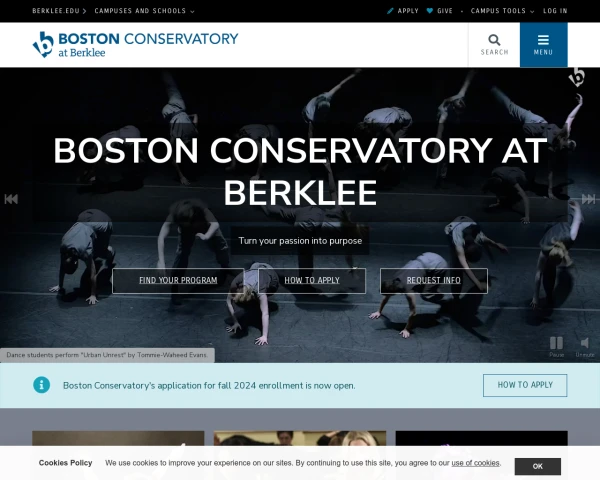Click the hero How to Apply button
Screen dimensions: 600x480
312,281
